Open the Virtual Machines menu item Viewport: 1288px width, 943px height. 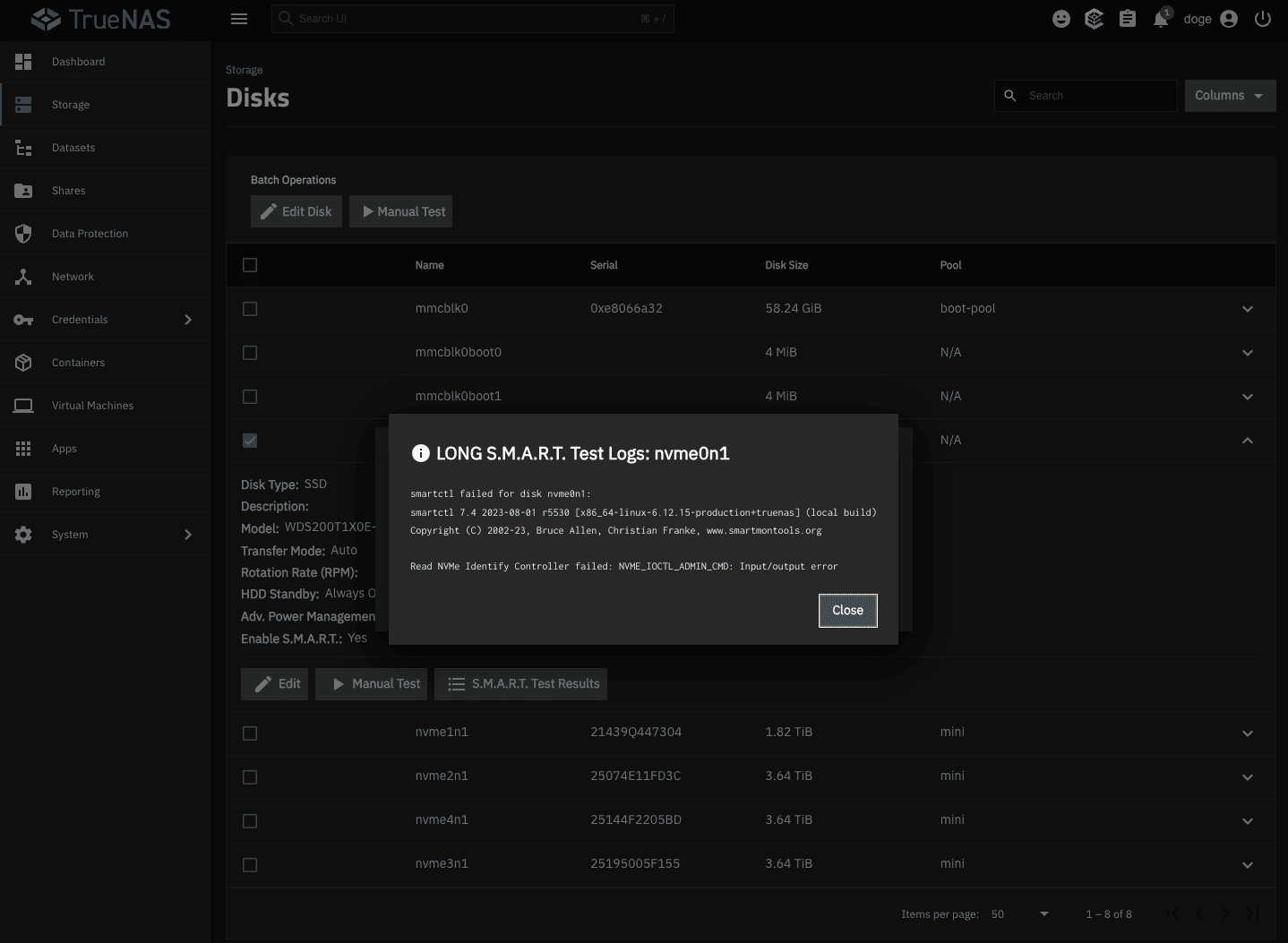click(106, 406)
